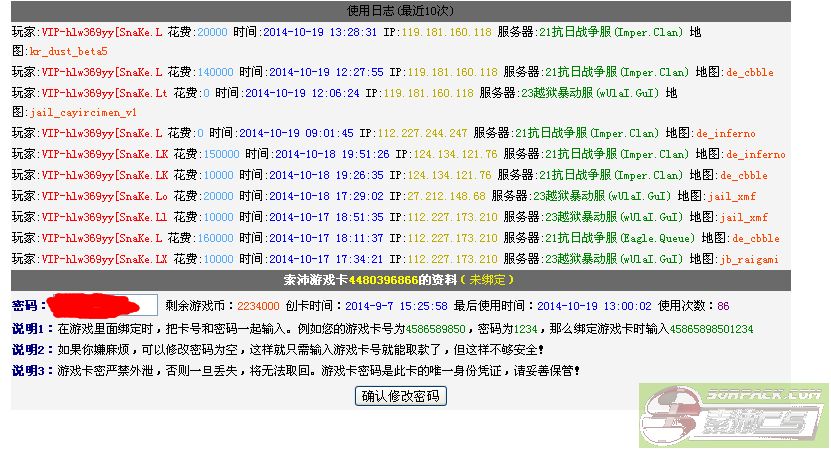Click the 使用次数 value 86
Image resolution: width=831 pixels, height=450 pixels.
pos(723,306)
